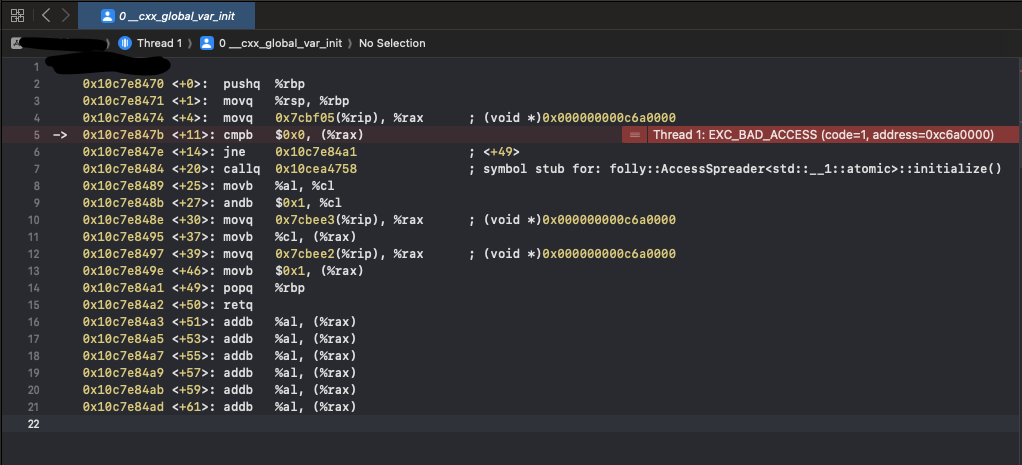The width and height of the screenshot is (1022, 465).
Task: Toggle a breakpoint on line number 7
Action: [36, 169]
